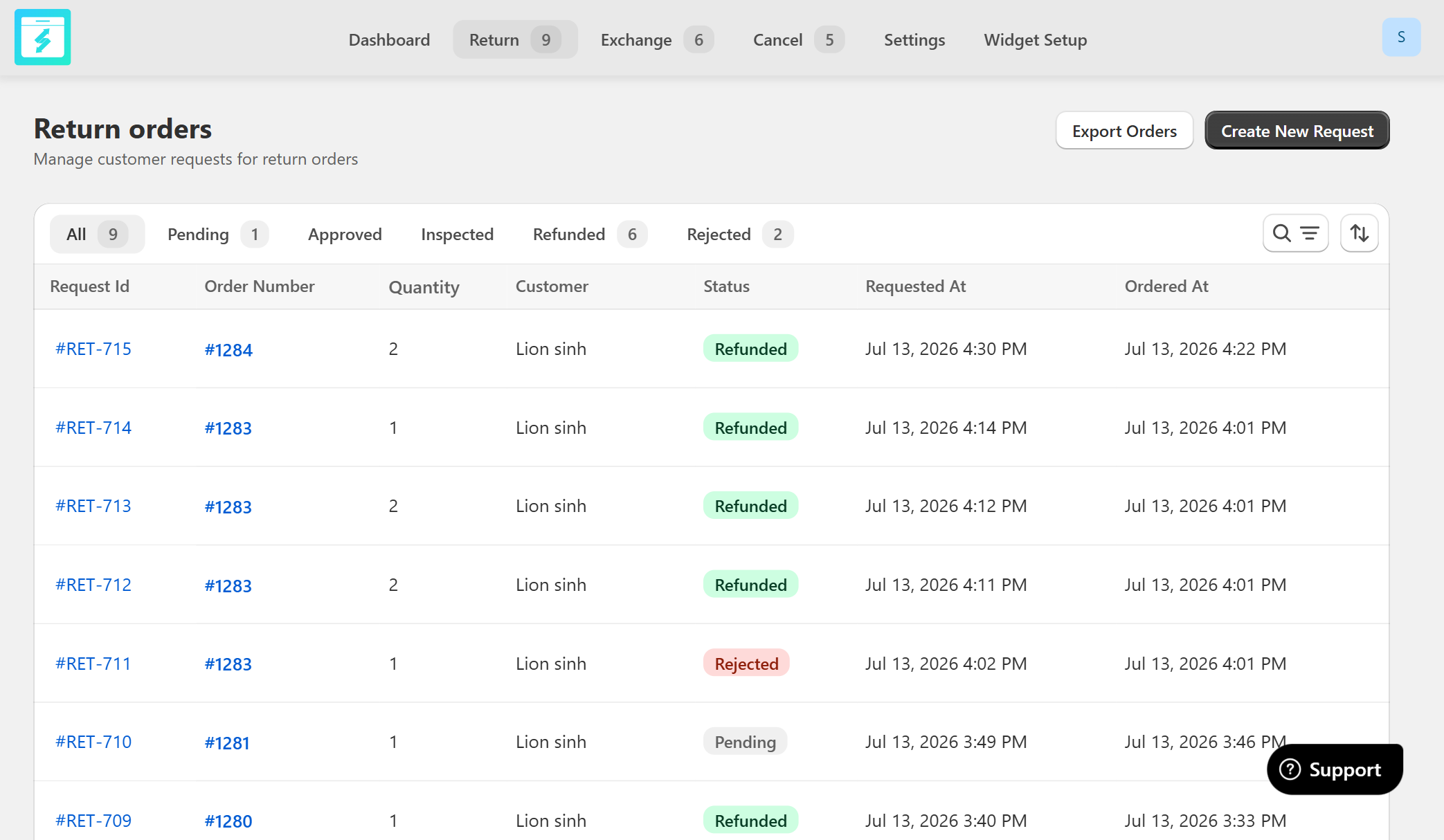Click the Ordered At column header
This screenshot has height=840, width=1444.
tap(1166, 286)
